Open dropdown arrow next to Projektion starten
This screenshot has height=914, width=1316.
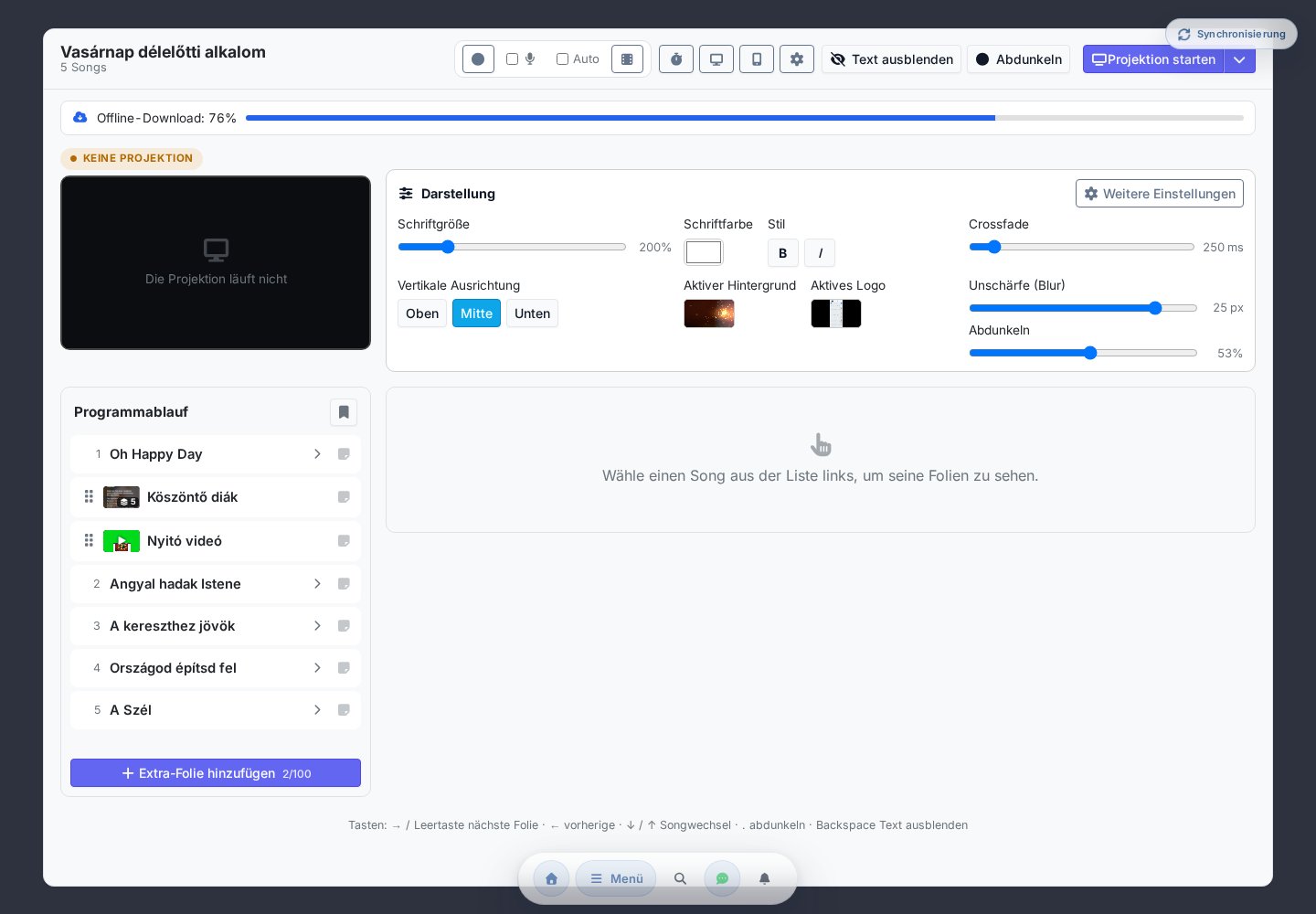1239,59
